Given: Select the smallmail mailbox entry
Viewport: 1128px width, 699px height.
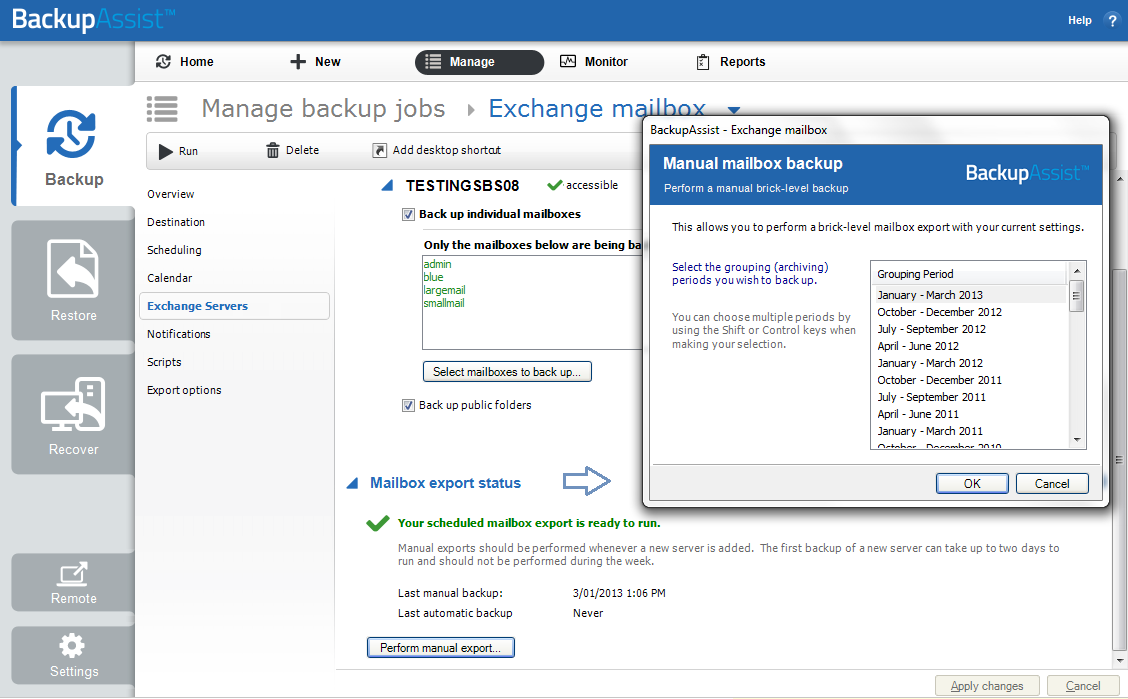Looking at the screenshot, I should pos(444,303).
